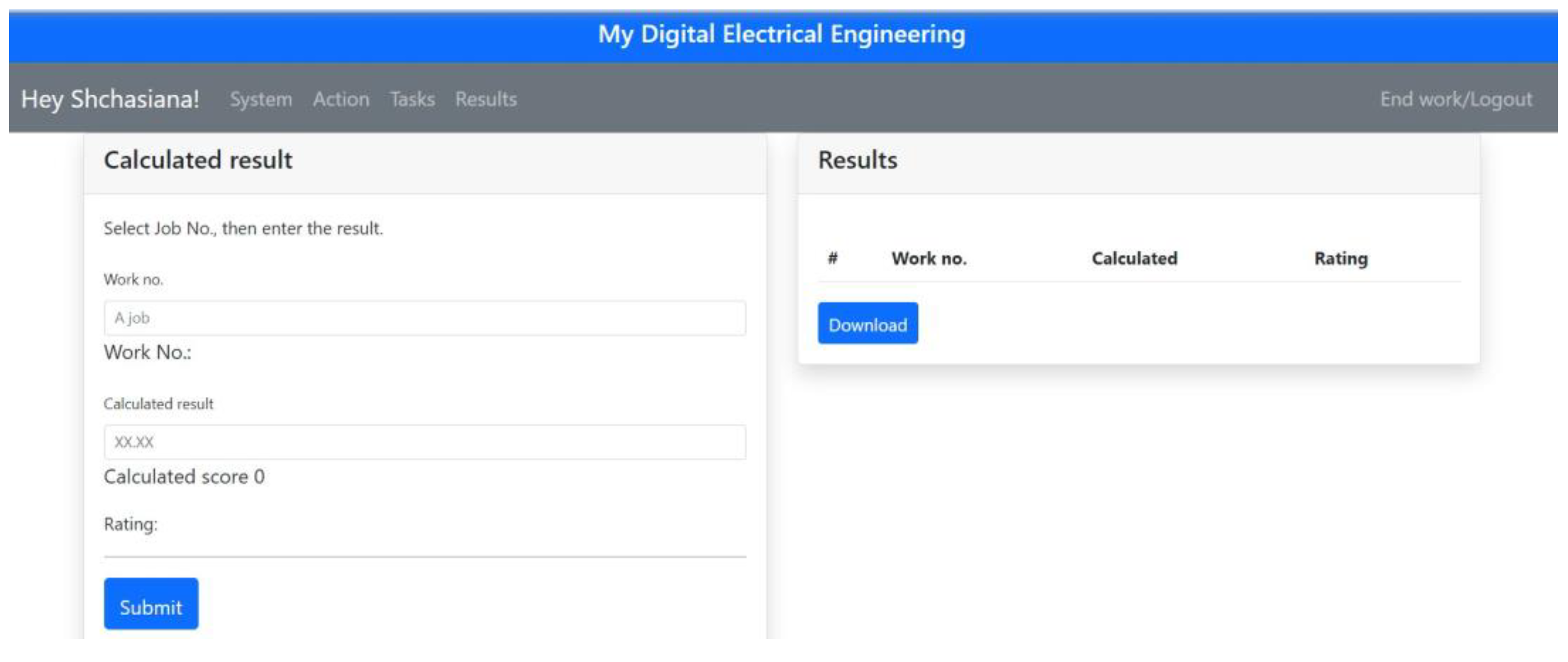Click the 'Calculated score 0' text

(x=184, y=476)
